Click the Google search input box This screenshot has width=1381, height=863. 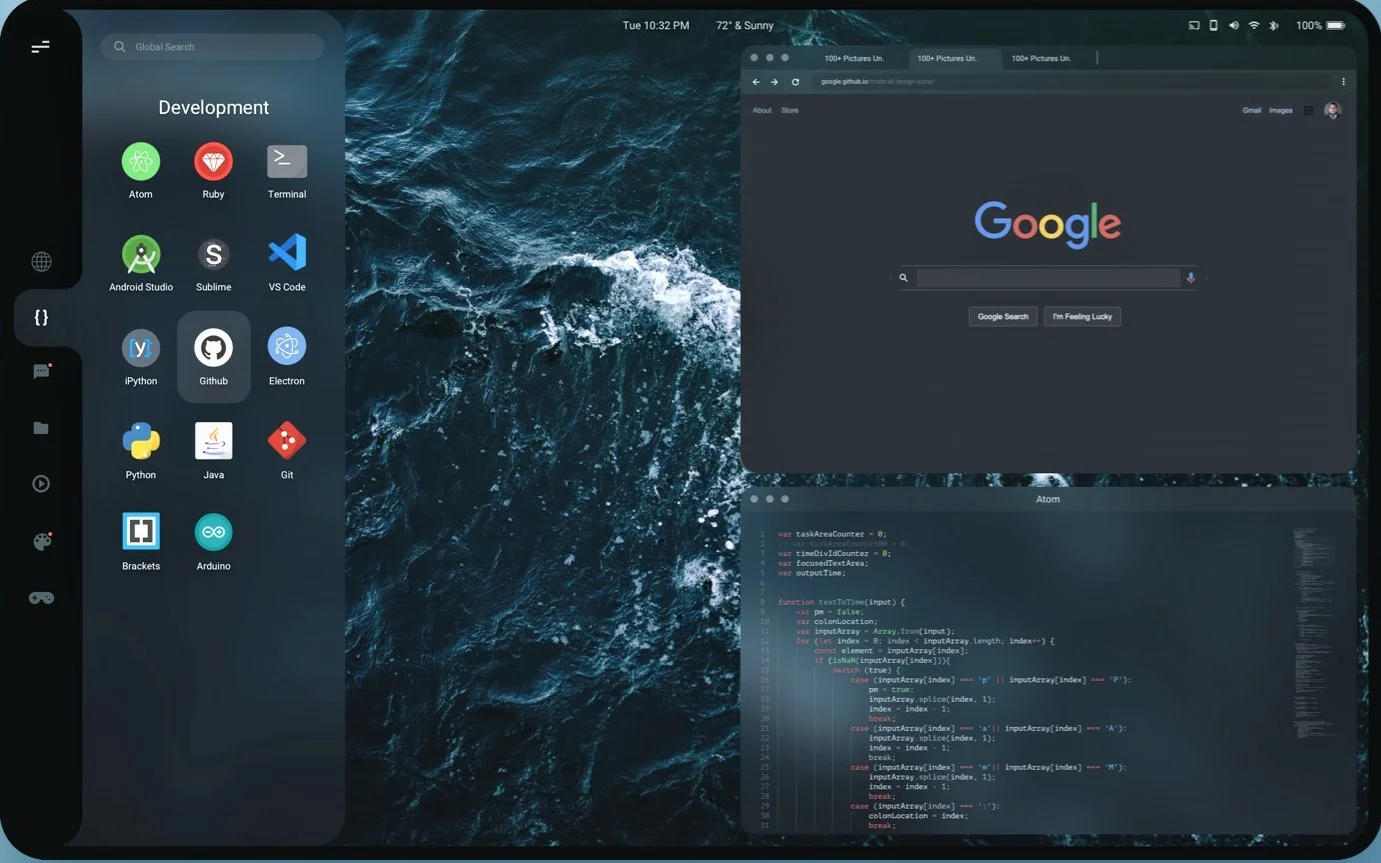tap(1048, 278)
